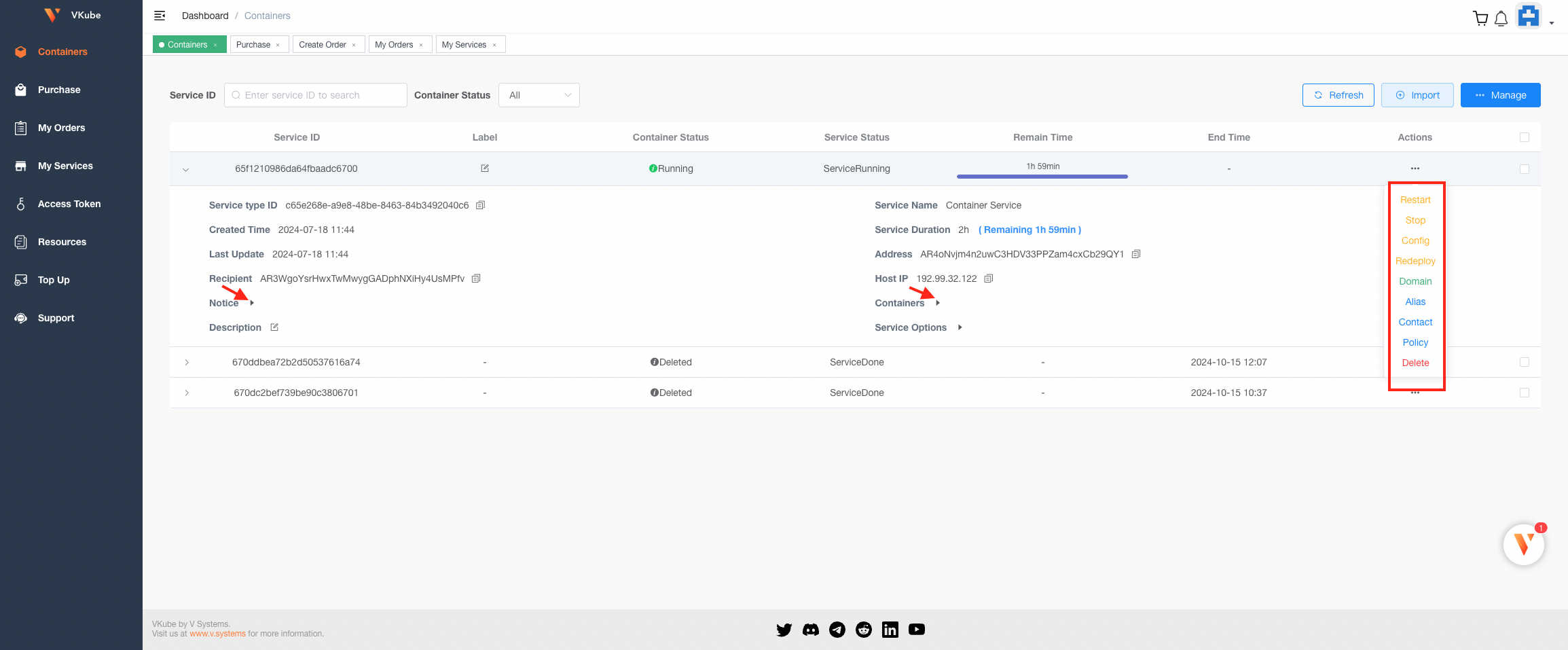This screenshot has width=1568, height=650.
Task: Open the Reddit social link
Action: point(864,630)
